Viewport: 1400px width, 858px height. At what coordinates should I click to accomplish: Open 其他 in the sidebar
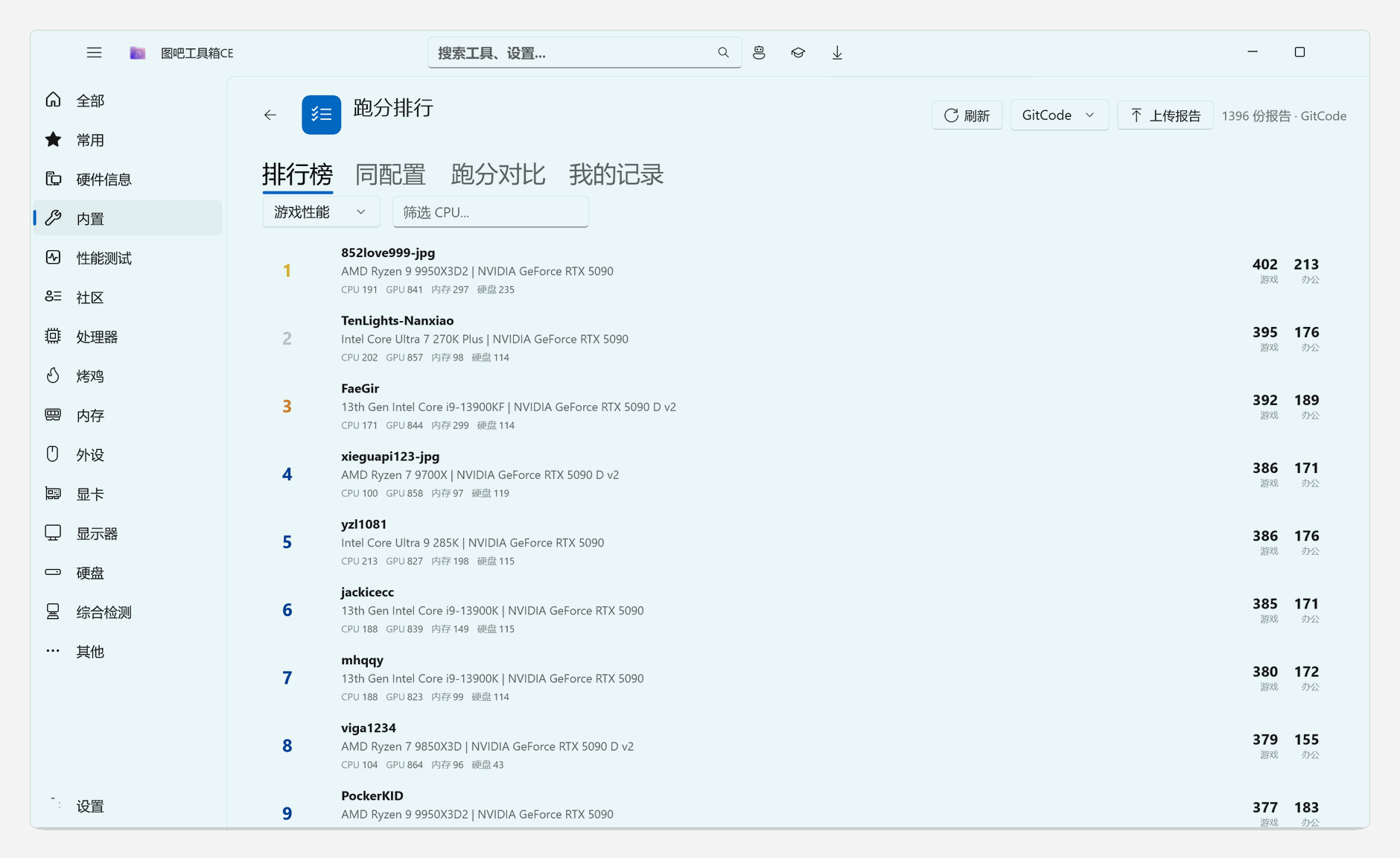127,652
